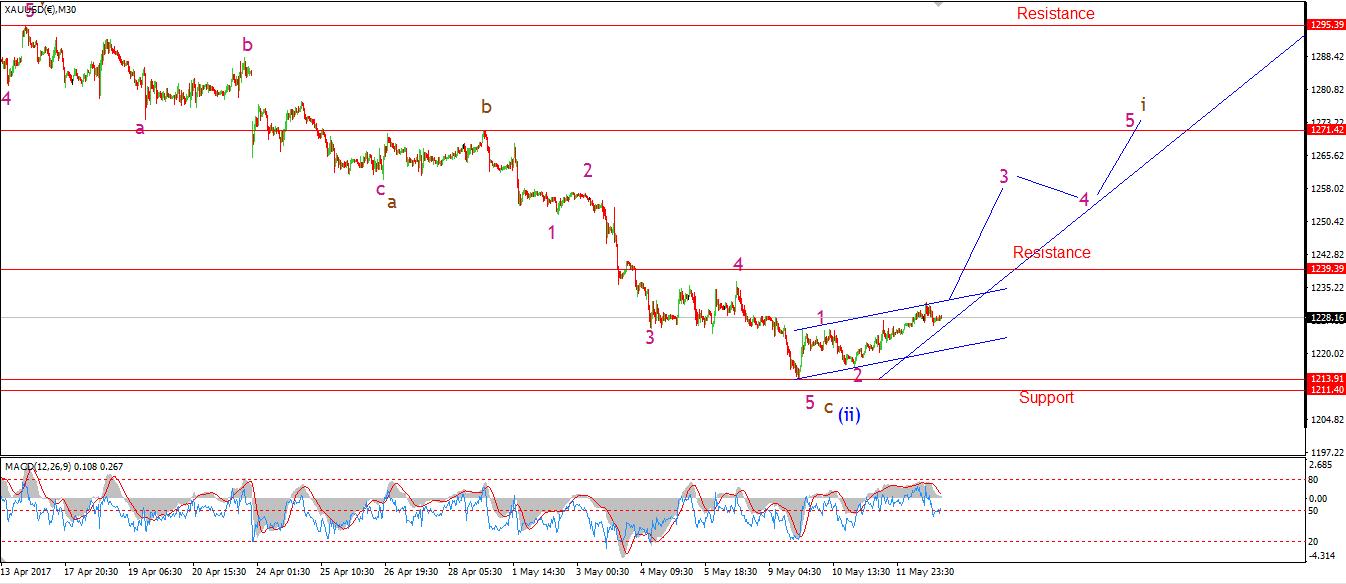The image size is (1346, 584).
Task: Select the top Resistance text label
Action: [x=1055, y=13]
